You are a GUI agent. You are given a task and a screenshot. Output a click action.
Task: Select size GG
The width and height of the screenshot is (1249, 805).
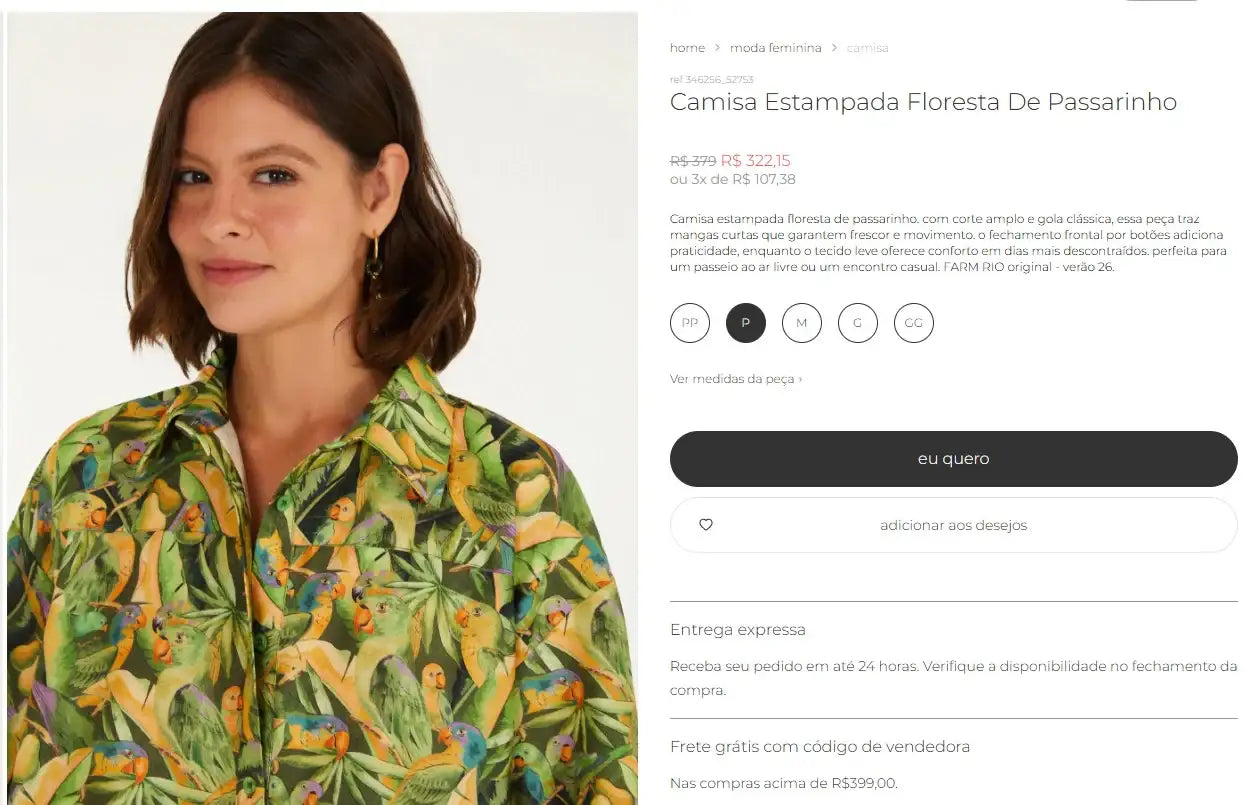[913, 323]
